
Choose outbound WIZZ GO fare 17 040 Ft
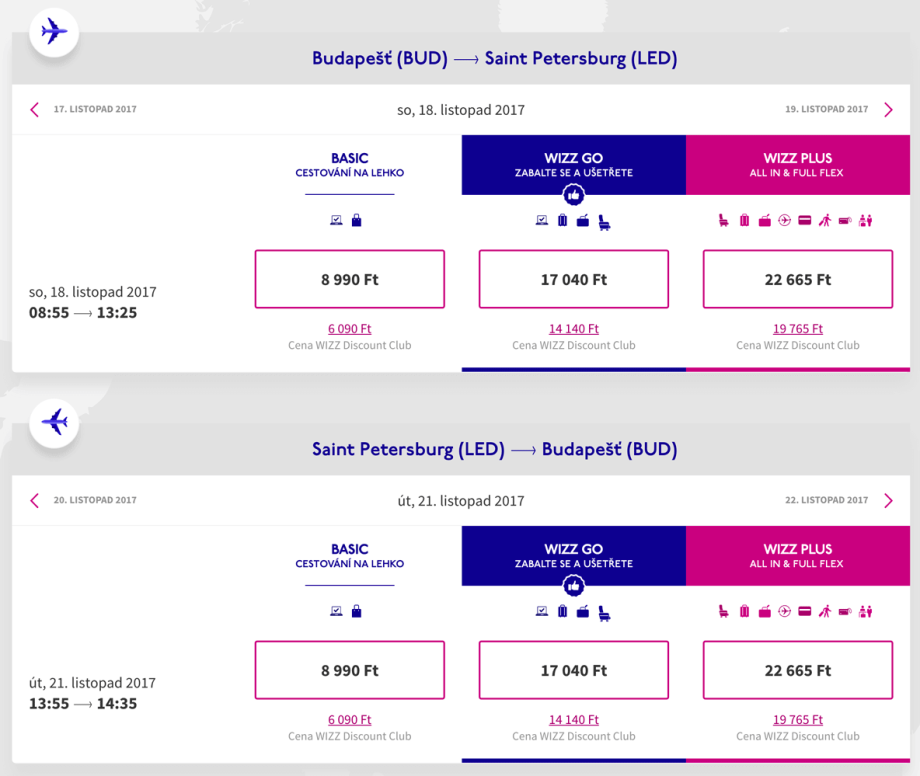tap(574, 280)
